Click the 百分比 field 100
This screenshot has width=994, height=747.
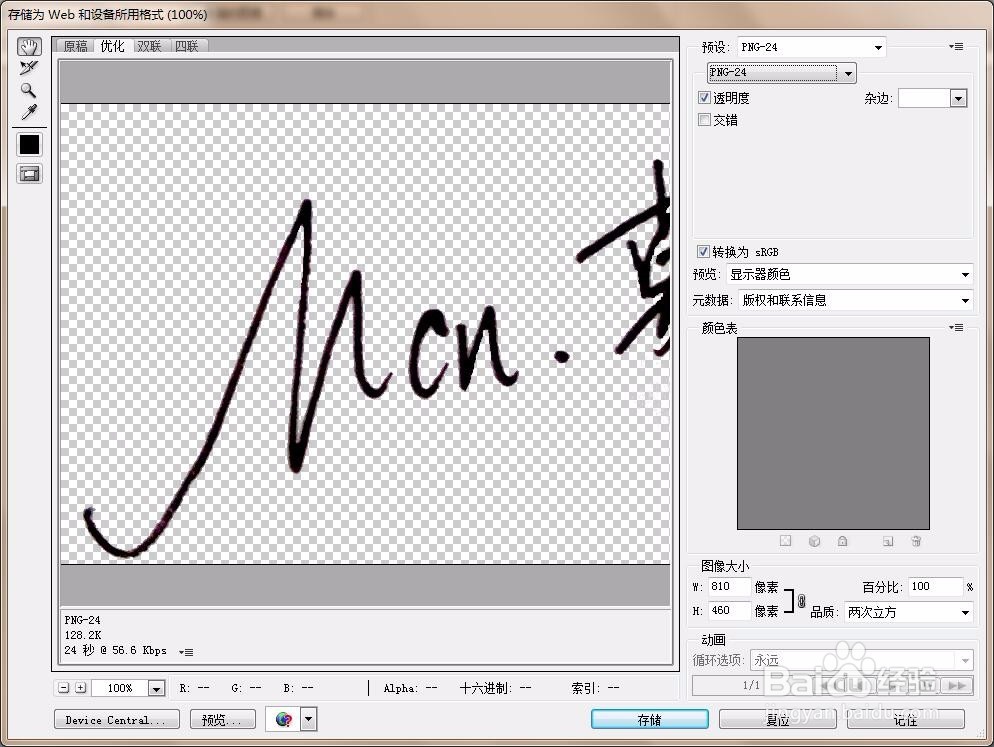point(935,587)
